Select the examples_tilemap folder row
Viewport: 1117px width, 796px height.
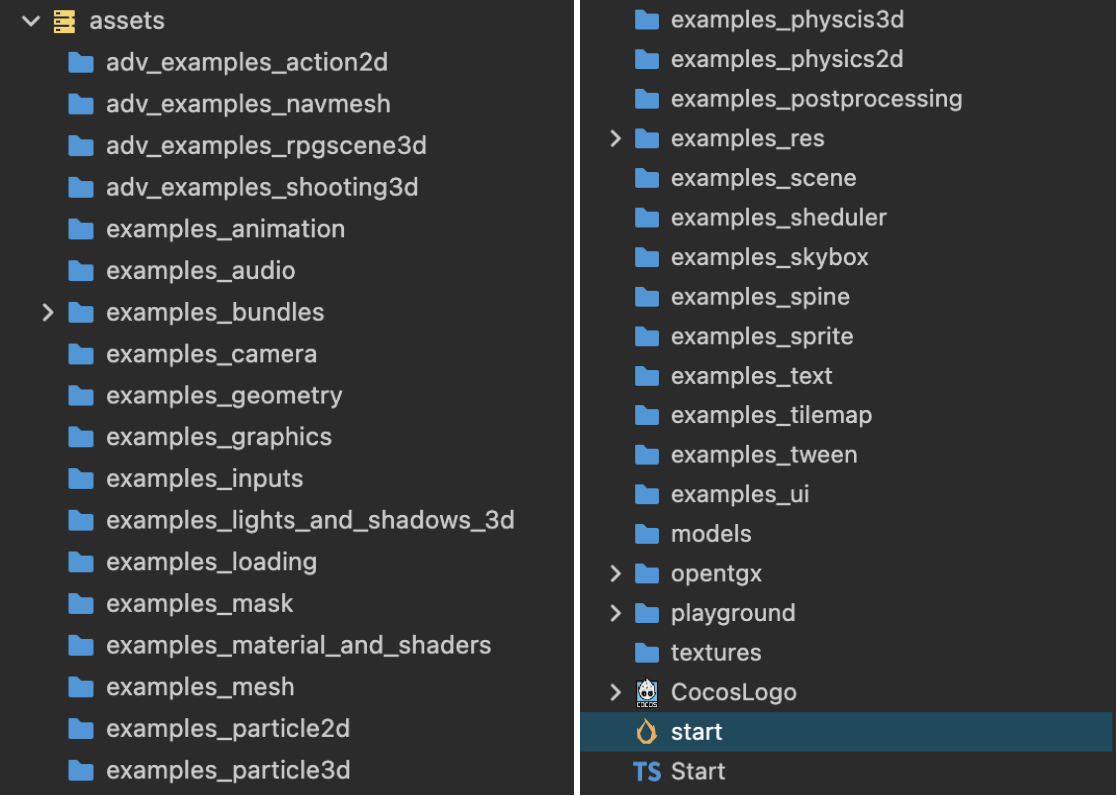[848, 415]
